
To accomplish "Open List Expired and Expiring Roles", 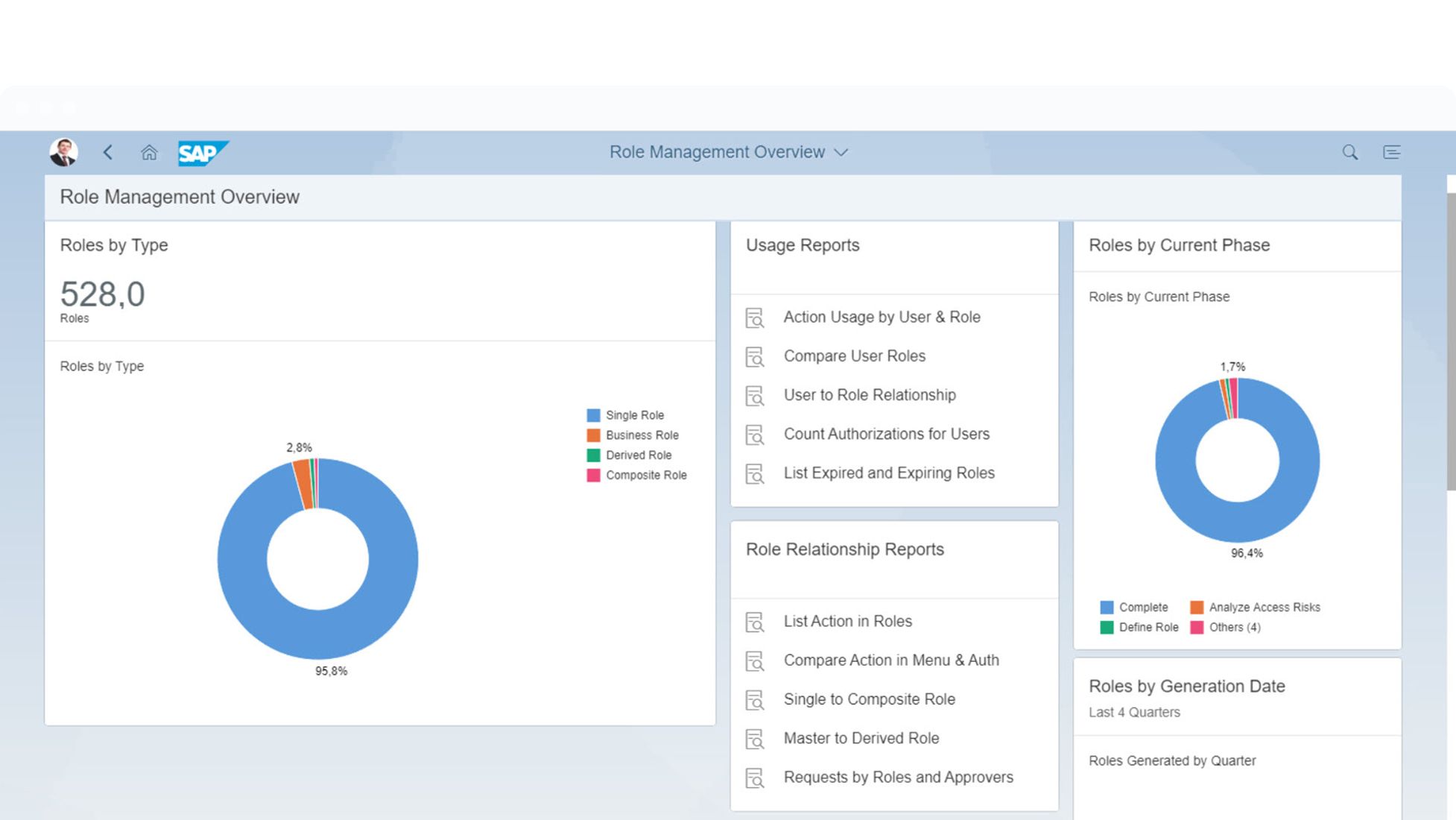I will [889, 473].
